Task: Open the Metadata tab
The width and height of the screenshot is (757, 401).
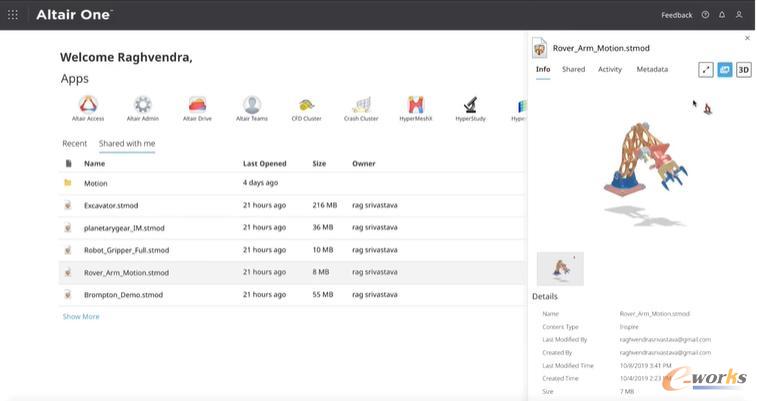Action: [652, 69]
